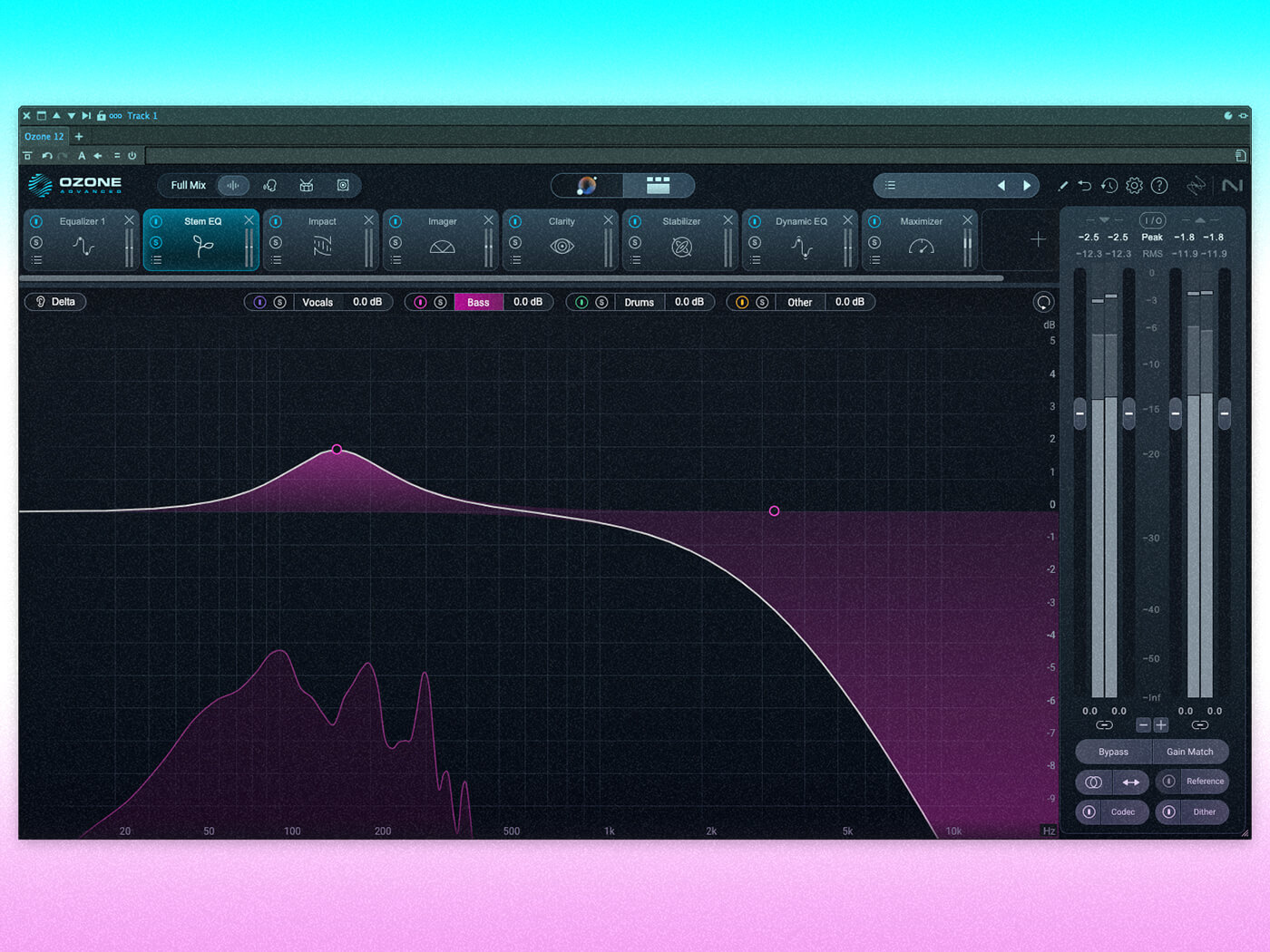Image resolution: width=1270 pixels, height=952 pixels.
Task: Open the preset list browser
Action: [x=891, y=186]
